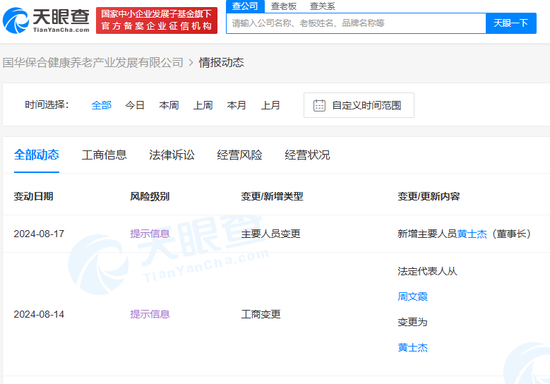This screenshot has height=384, width=550.
Task: Switch to the 经营风险 tab
Action: click(240, 155)
